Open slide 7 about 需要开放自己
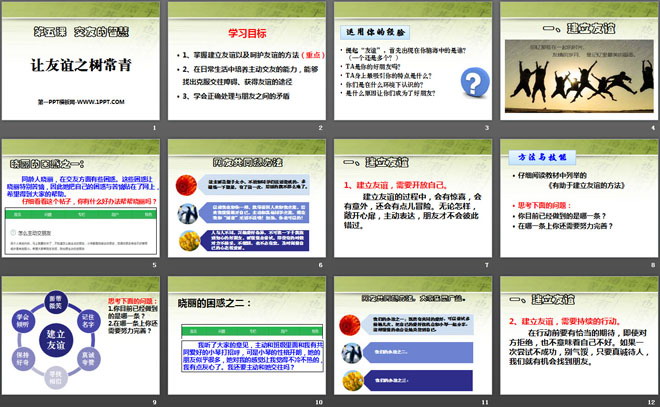 (413, 198)
